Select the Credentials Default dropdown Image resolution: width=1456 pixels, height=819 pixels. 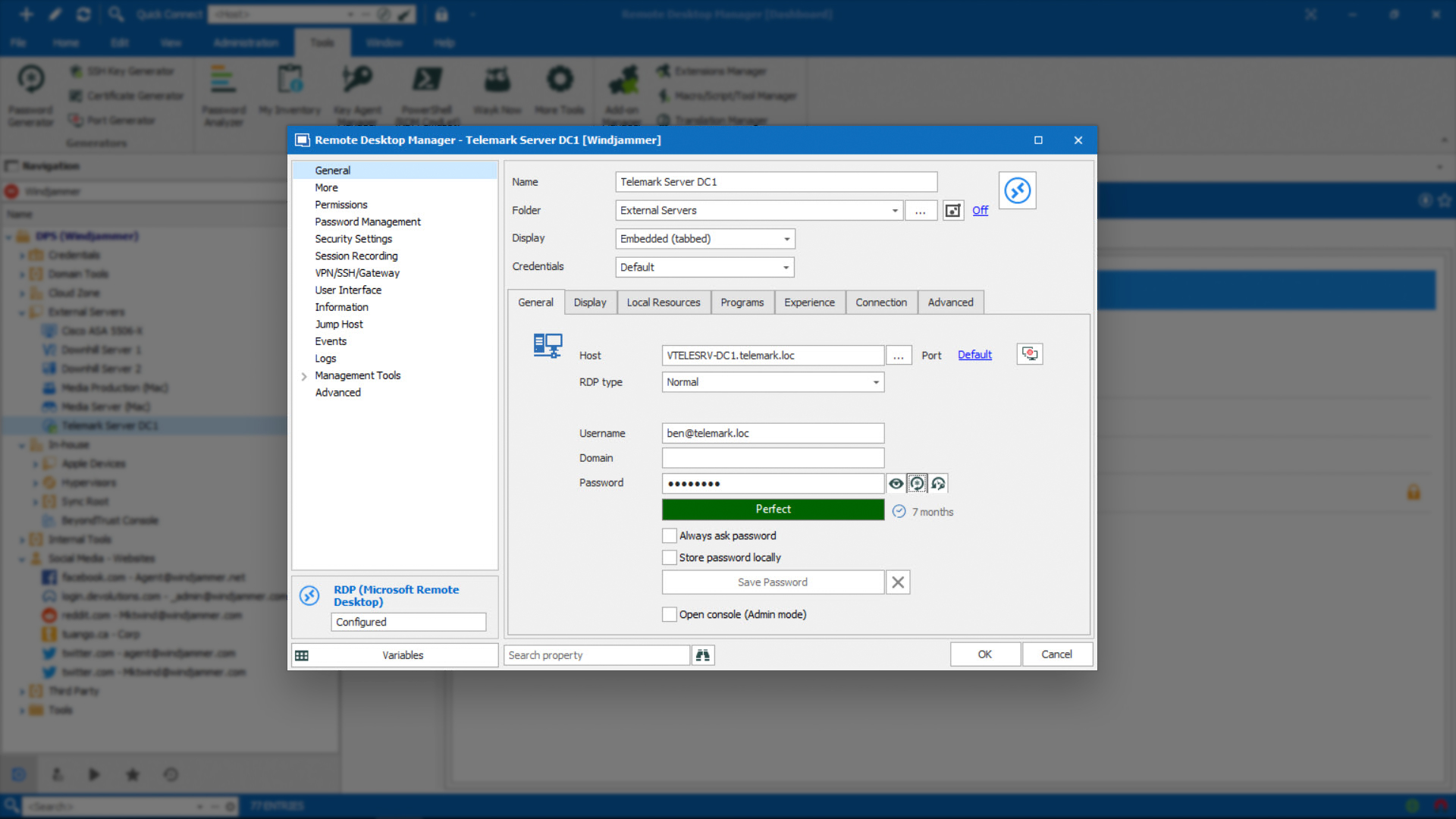pos(704,266)
